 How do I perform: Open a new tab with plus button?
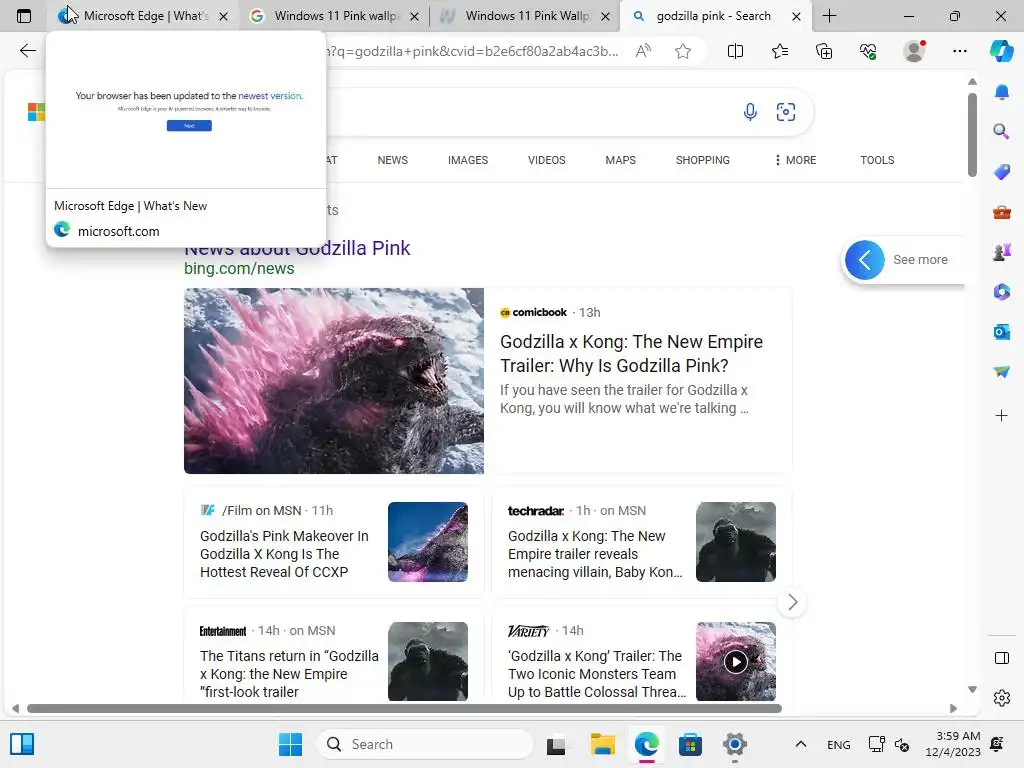(829, 16)
